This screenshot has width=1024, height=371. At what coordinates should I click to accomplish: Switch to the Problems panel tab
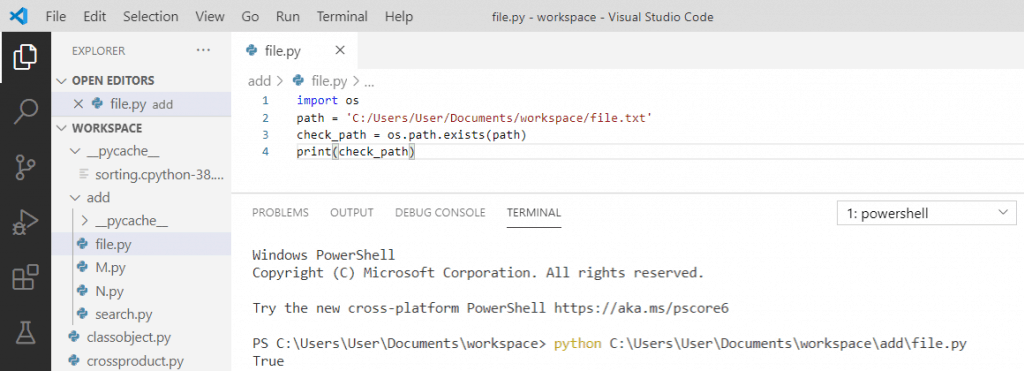[x=280, y=212]
